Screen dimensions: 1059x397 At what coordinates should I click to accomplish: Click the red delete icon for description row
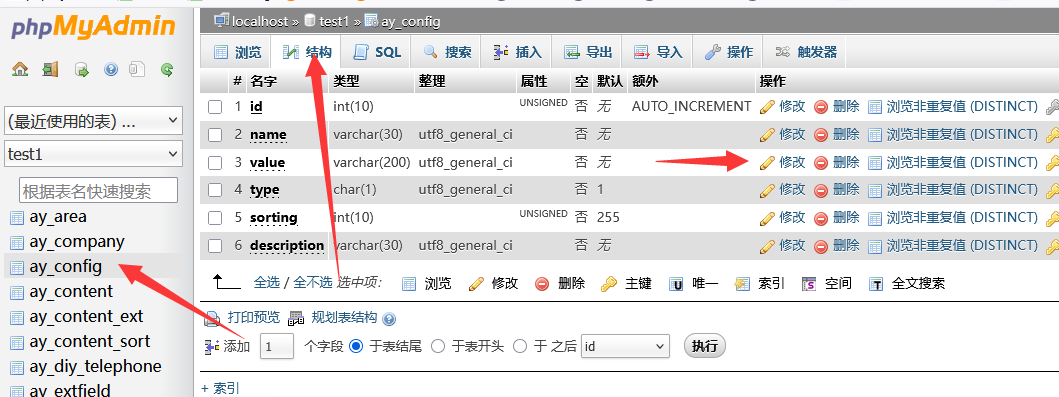821,245
